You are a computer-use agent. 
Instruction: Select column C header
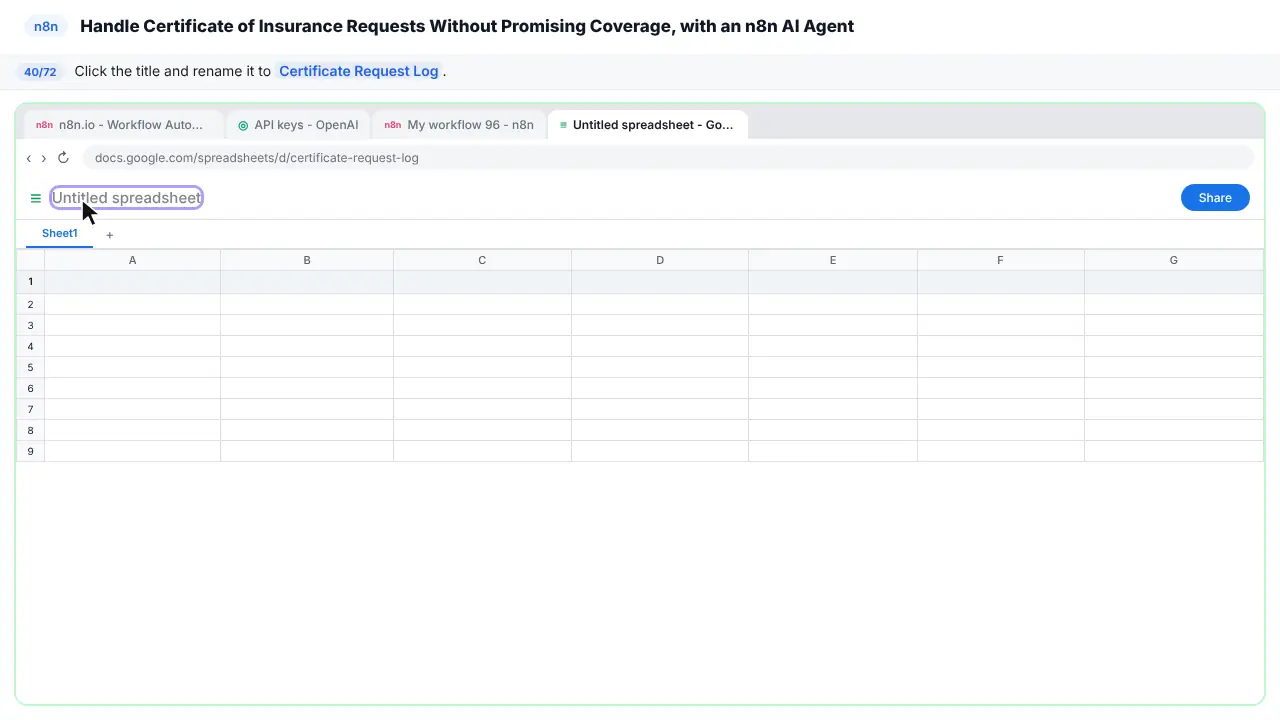(x=482, y=260)
